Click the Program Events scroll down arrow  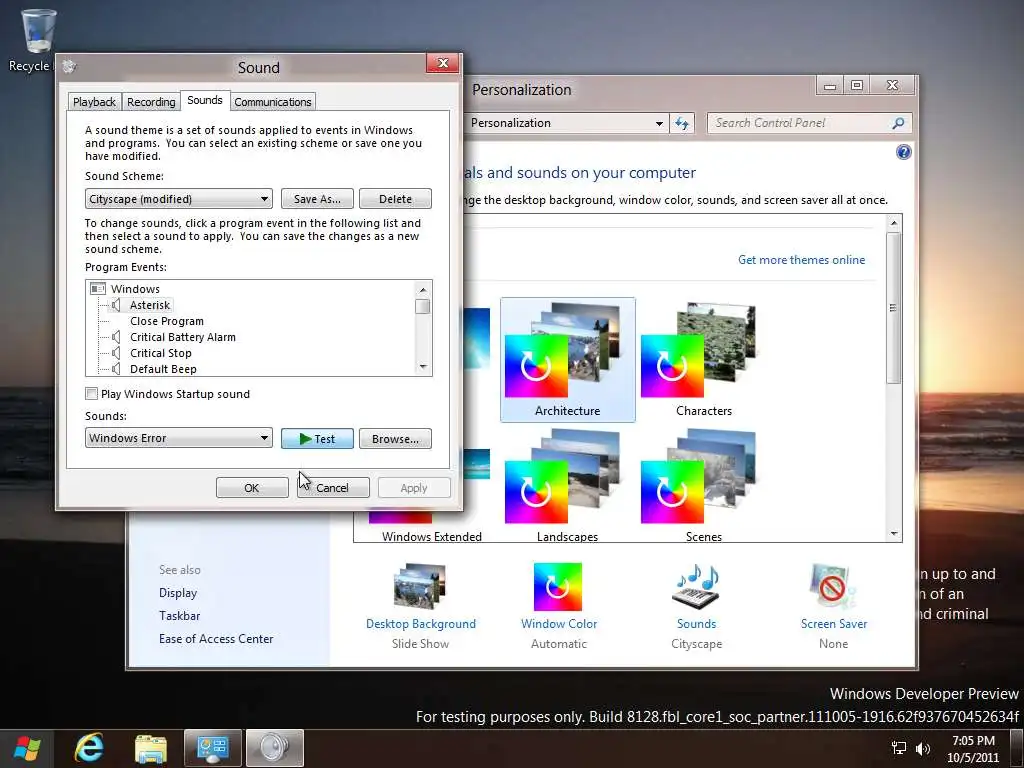423,367
